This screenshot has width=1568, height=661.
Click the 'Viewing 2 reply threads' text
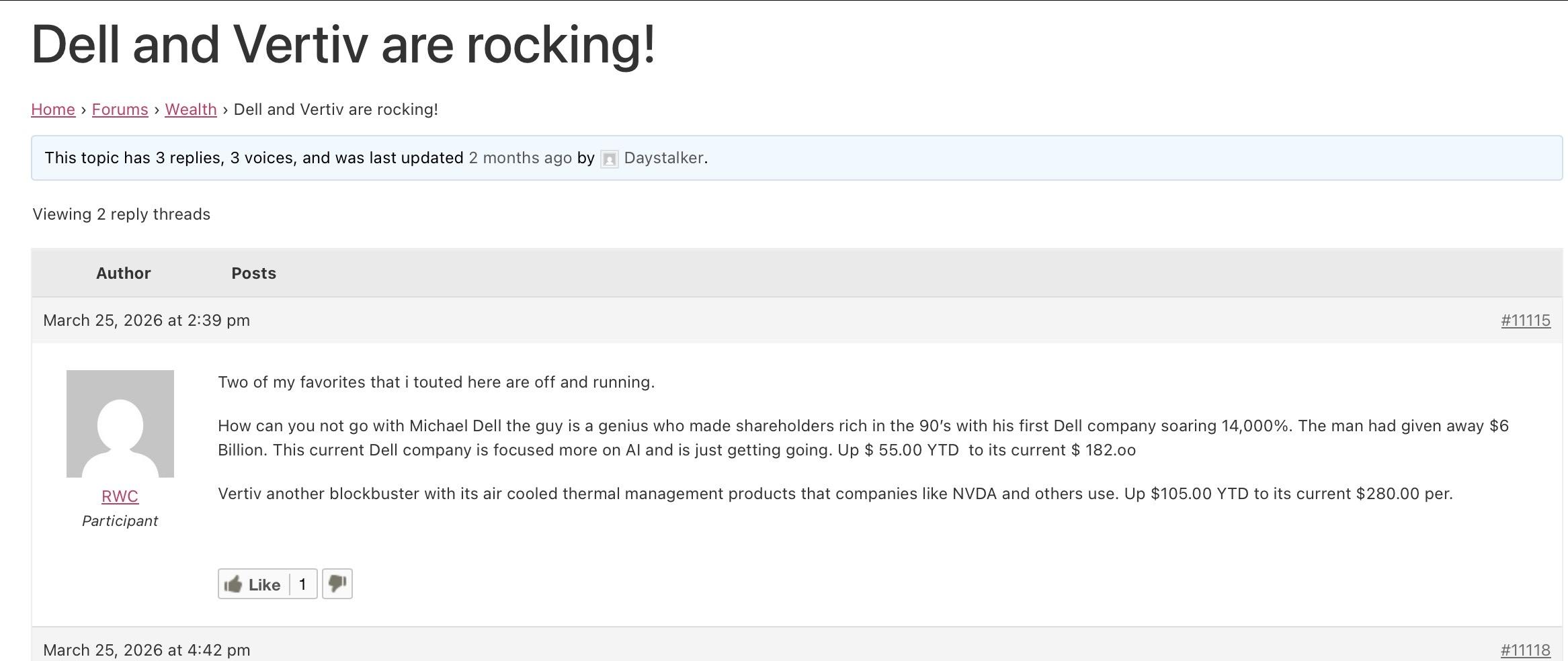(122, 214)
